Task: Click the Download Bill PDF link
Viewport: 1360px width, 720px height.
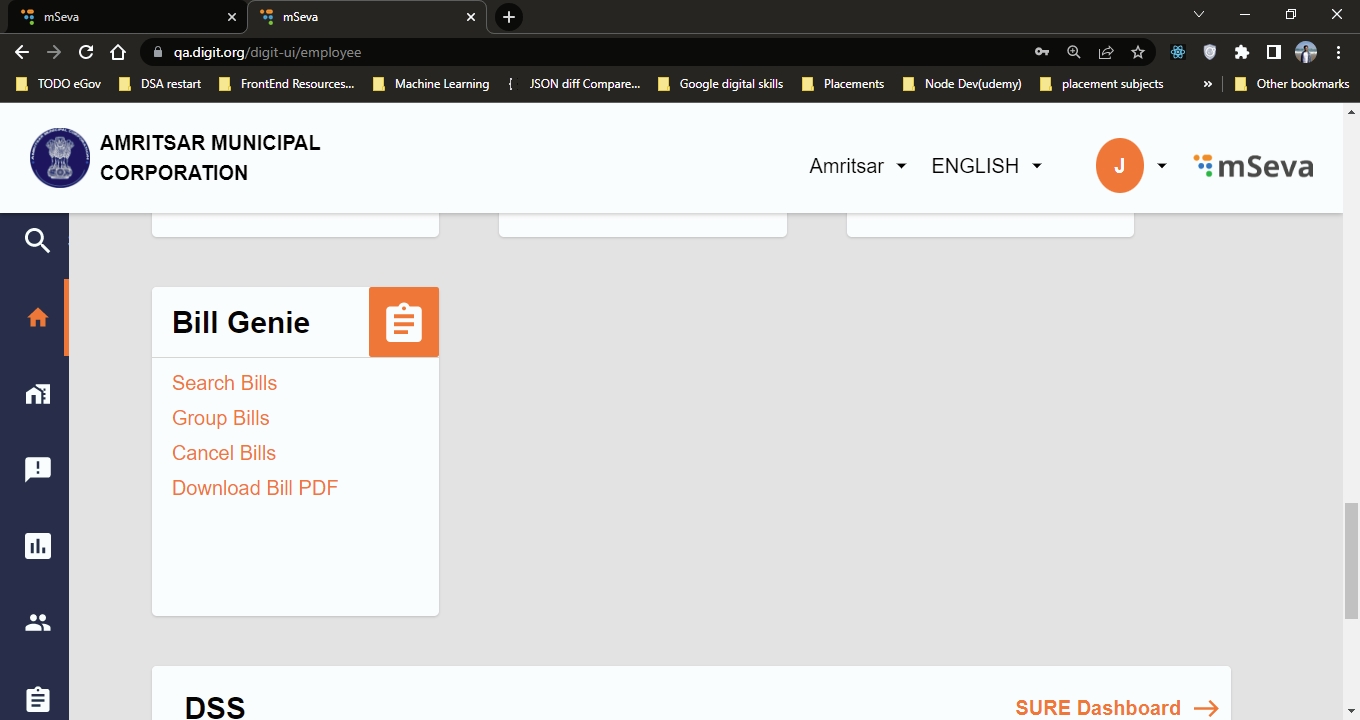Action: tap(255, 488)
